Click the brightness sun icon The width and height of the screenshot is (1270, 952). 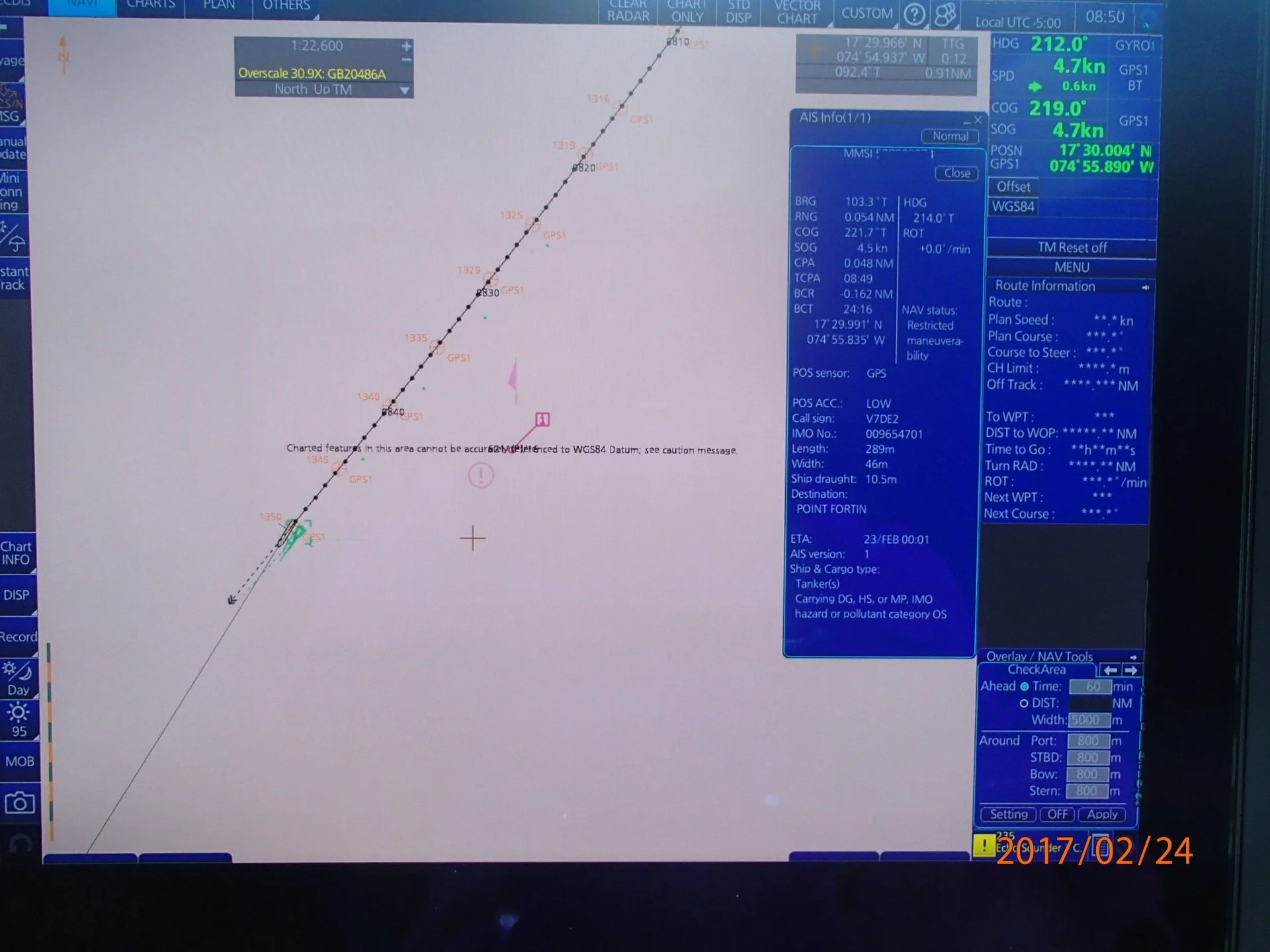18,713
